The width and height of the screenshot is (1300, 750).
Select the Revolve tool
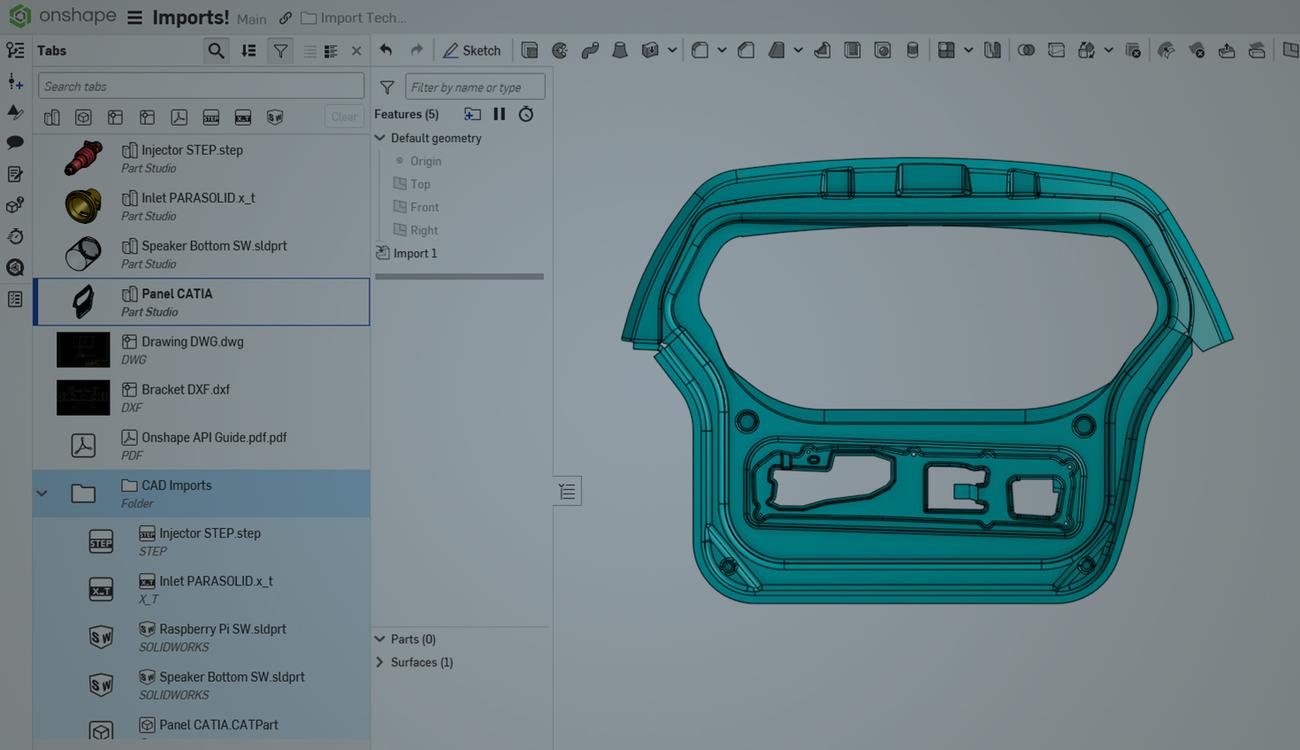[559, 50]
